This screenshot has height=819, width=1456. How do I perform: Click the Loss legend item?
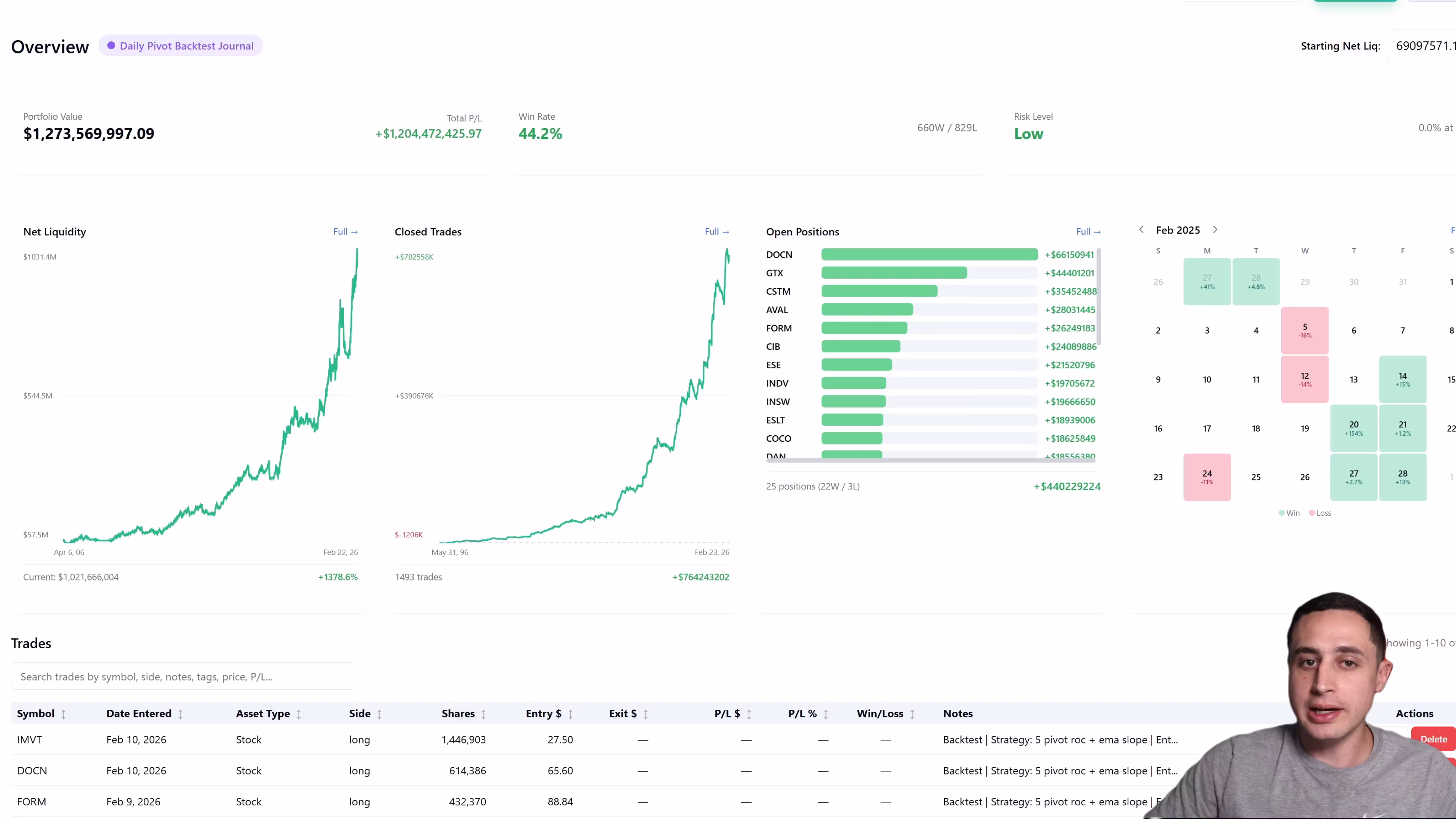click(1320, 513)
